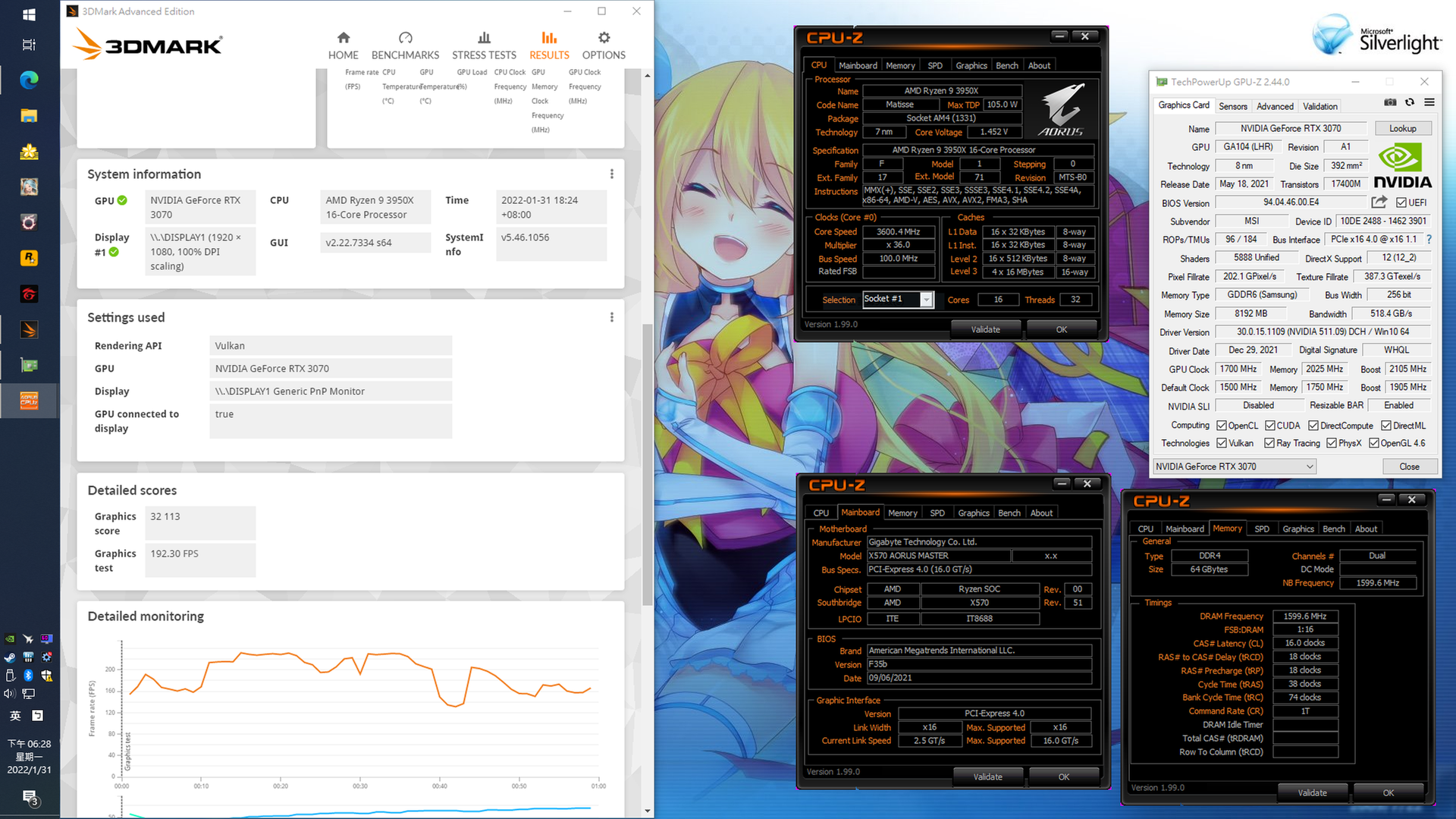Click the 3DMark taskbar icon
This screenshot has width=1456, height=819.
29,329
